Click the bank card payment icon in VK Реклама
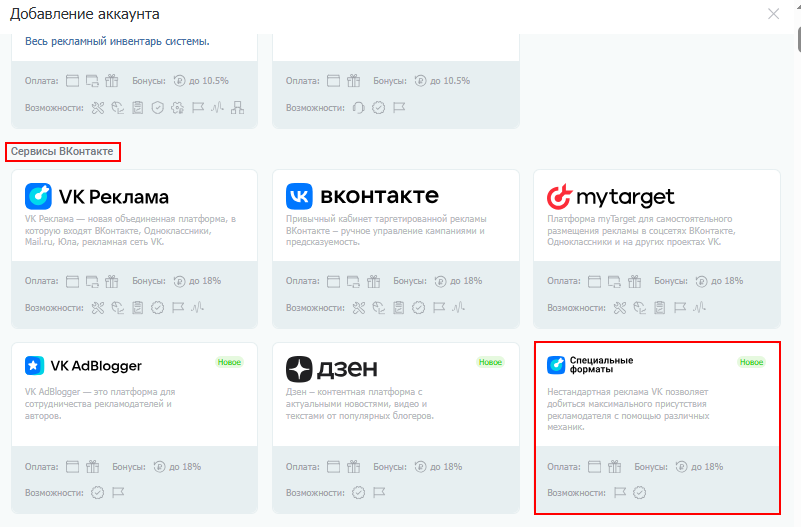 pos(73,281)
